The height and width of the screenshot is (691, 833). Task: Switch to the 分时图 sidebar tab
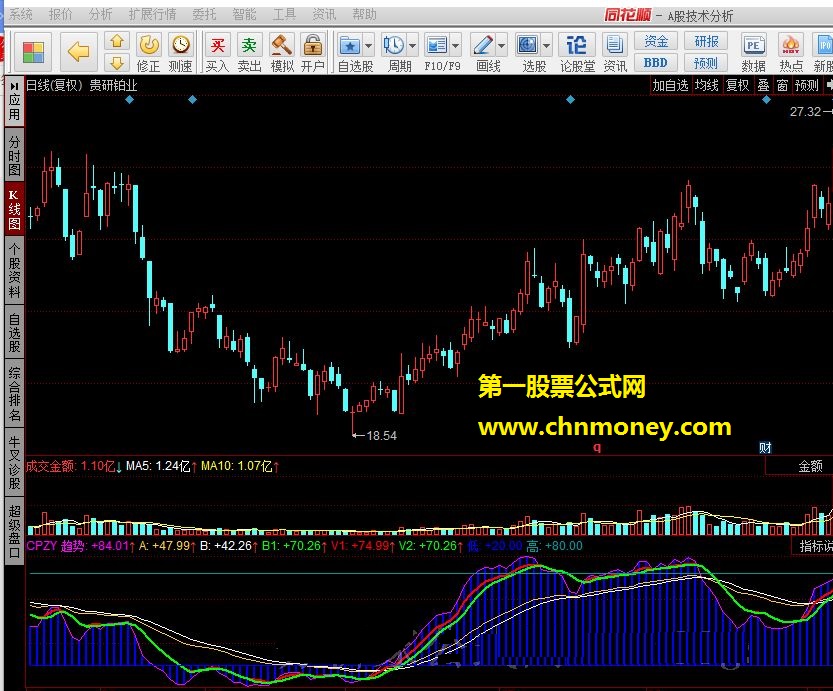pyautogui.click(x=14, y=156)
